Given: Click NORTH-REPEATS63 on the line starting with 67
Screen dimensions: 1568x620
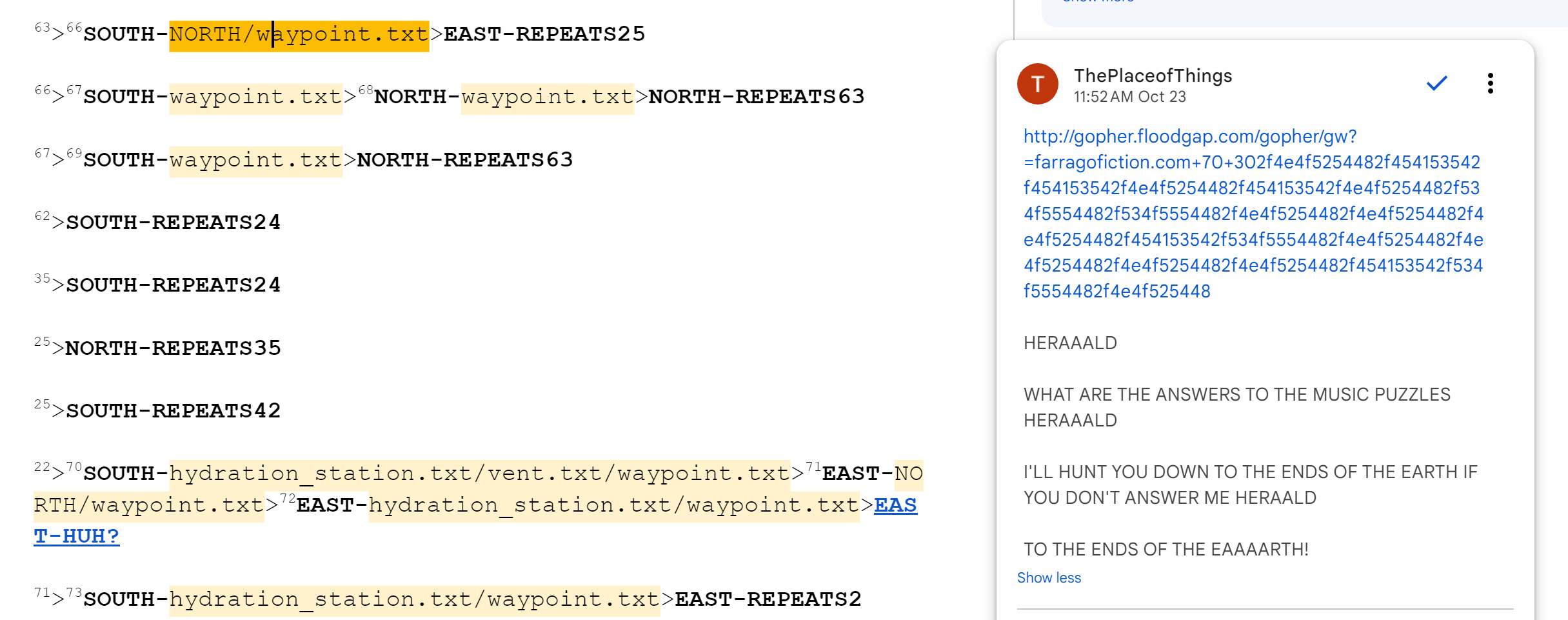Looking at the screenshot, I should [x=464, y=160].
